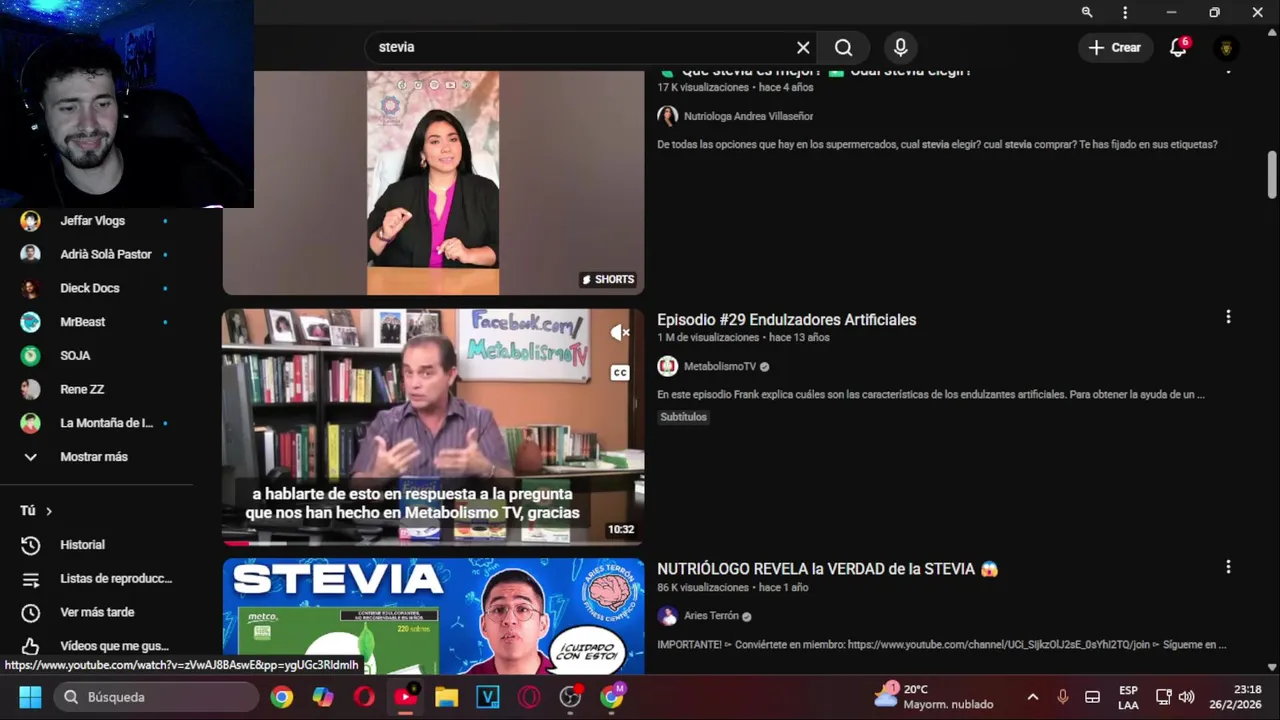
Task: Click the Dieck Docs avatar icon
Action: point(31,288)
